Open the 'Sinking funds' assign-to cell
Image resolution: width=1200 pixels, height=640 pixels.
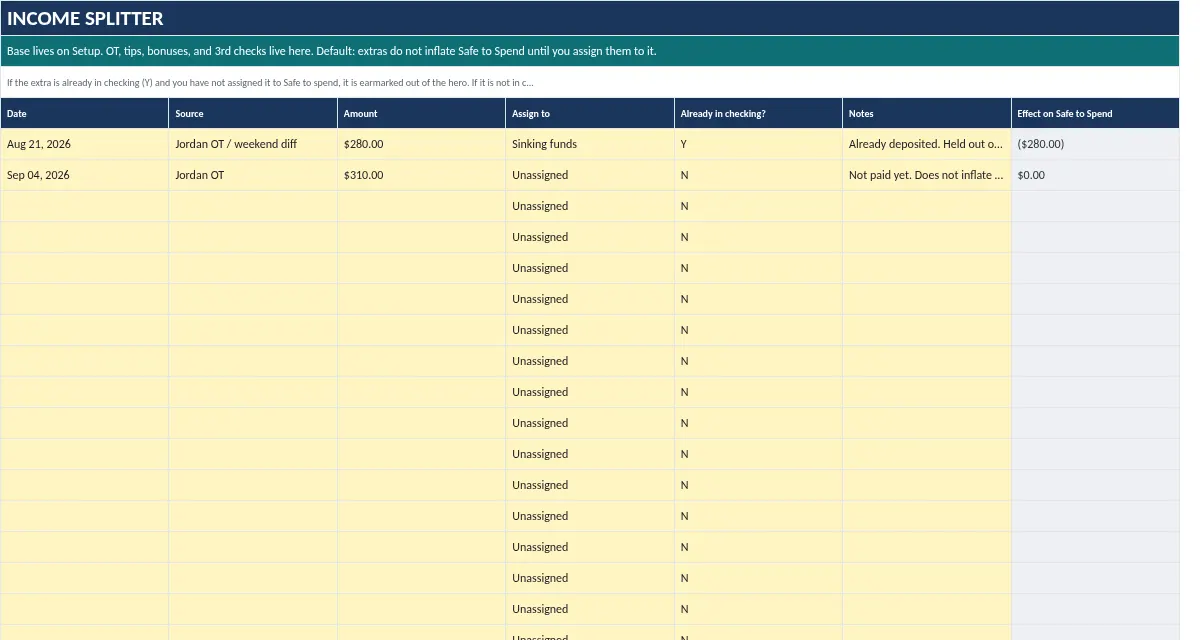point(590,144)
